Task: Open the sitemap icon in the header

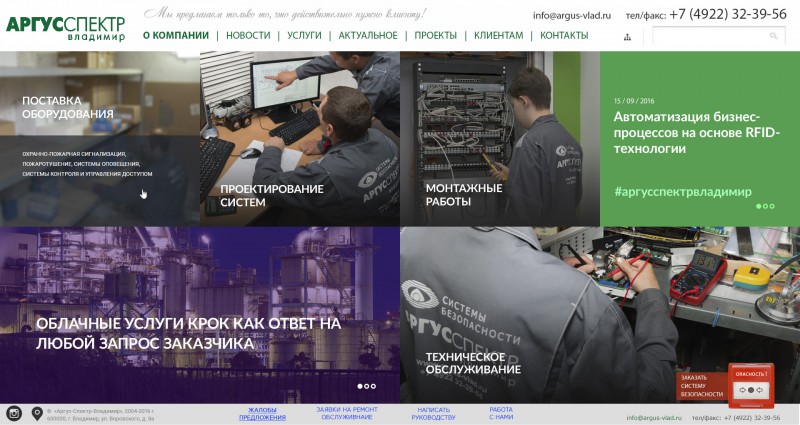Action: pyautogui.click(x=627, y=37)
